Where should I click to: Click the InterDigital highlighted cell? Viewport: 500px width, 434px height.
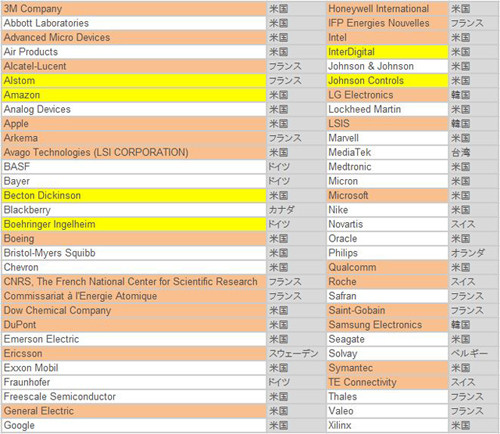(387, 52)
